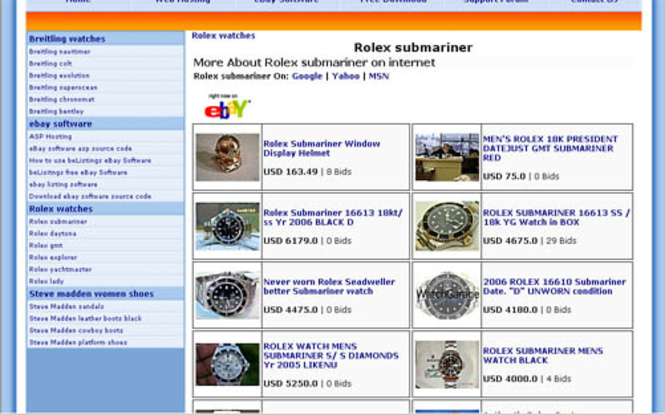Open the Rolex watches breadcrumb link
The height and width of the screenshot is (415, 665).
point(223,36)
